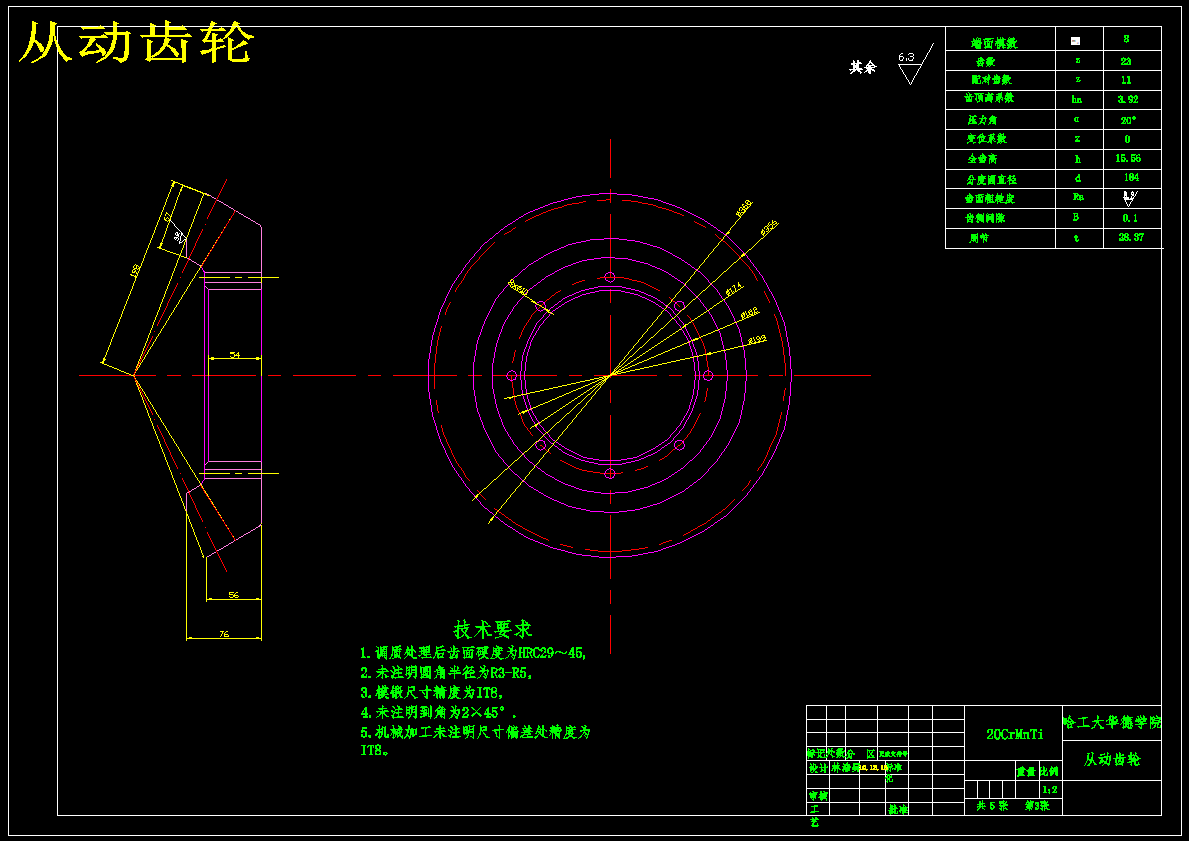Click the pressure angle value 20°

pyautogui.click(x=1129, y=120)
